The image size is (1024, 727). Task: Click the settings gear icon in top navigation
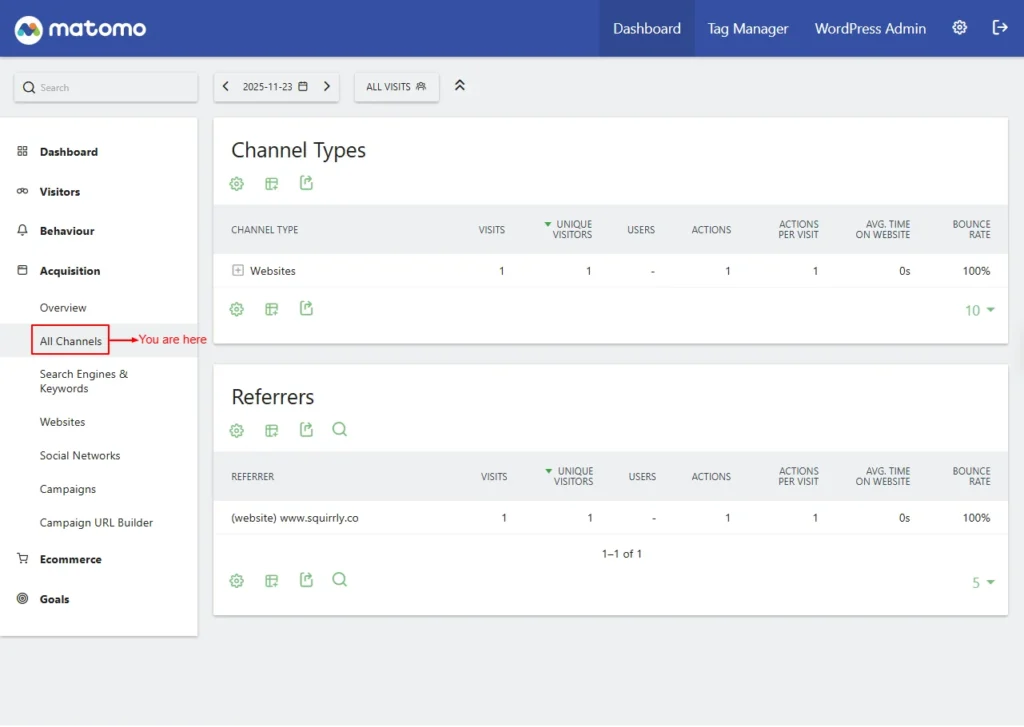(959, 28)
